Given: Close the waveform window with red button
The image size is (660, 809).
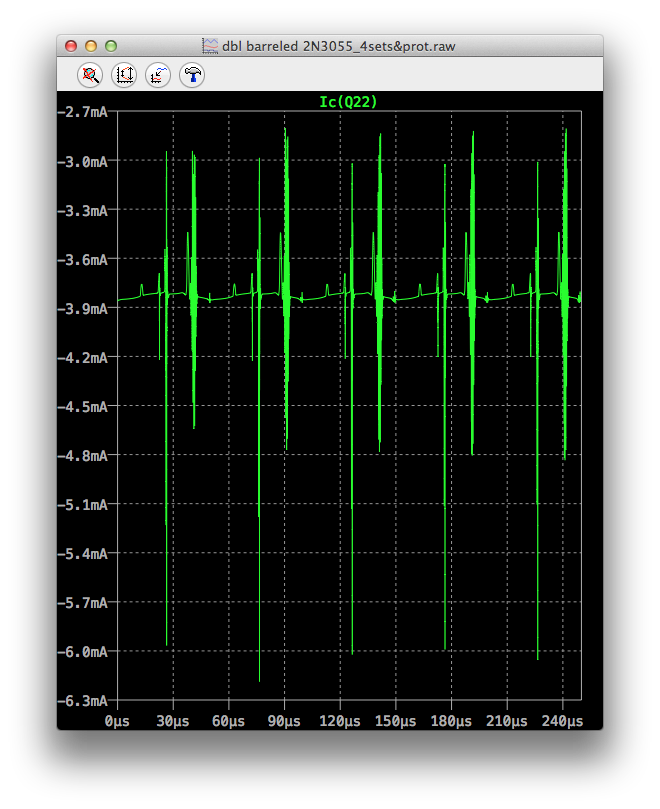Looking at the screenshot, I should 71,46.
